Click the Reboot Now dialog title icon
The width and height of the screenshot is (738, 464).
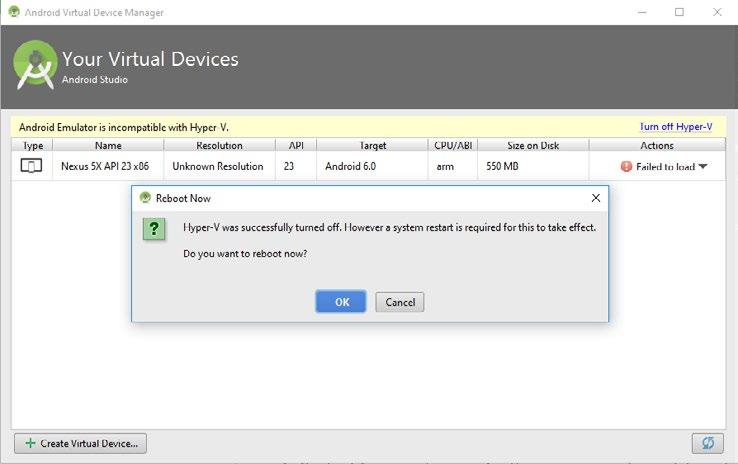(145, 198)
